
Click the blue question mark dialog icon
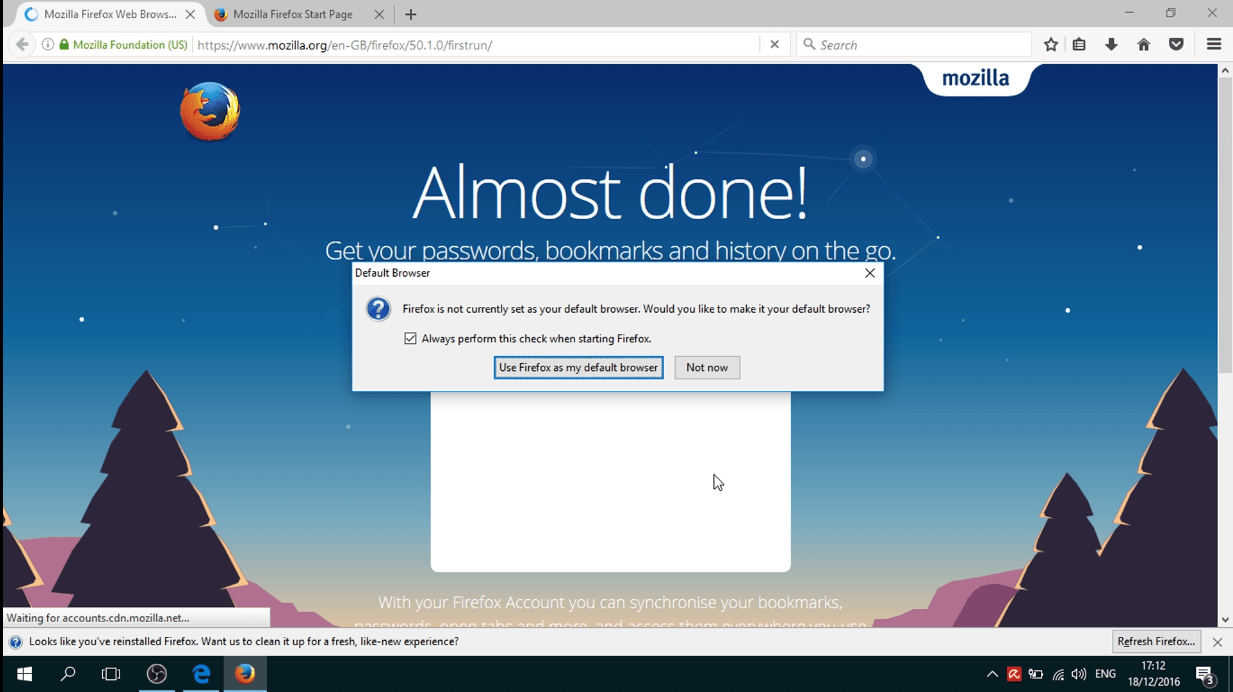[x=378, y=309]
